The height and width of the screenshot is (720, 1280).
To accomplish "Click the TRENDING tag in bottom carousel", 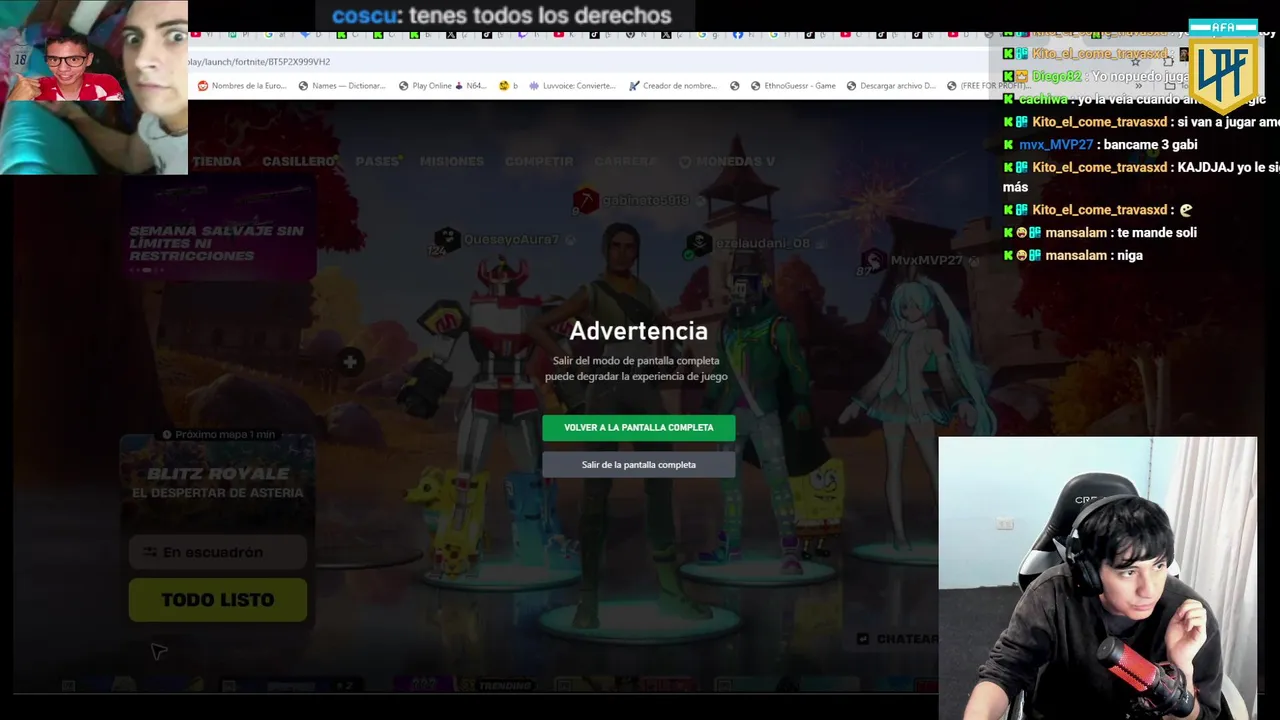I will (503, 686).
